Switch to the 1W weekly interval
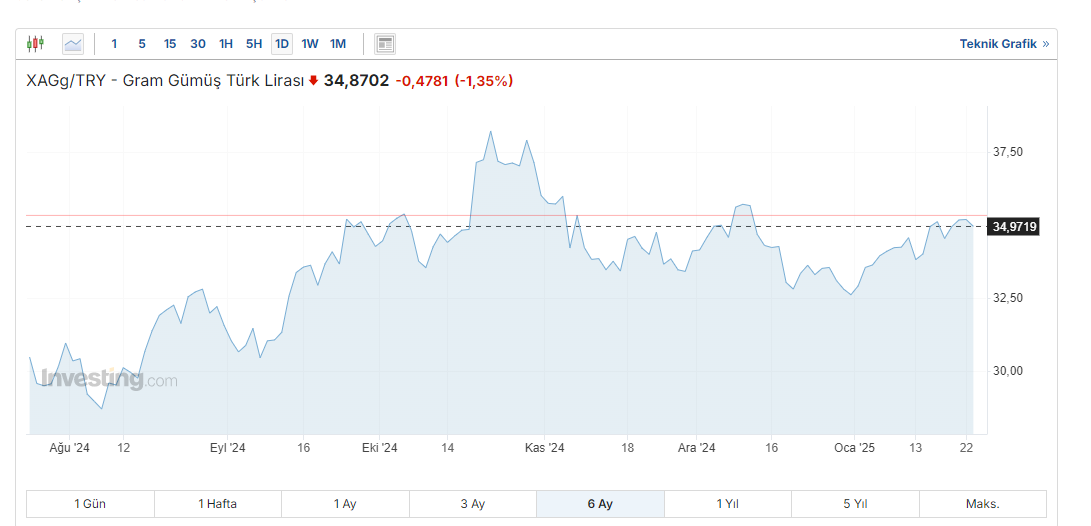The image size is (1091, 526). 310,44
